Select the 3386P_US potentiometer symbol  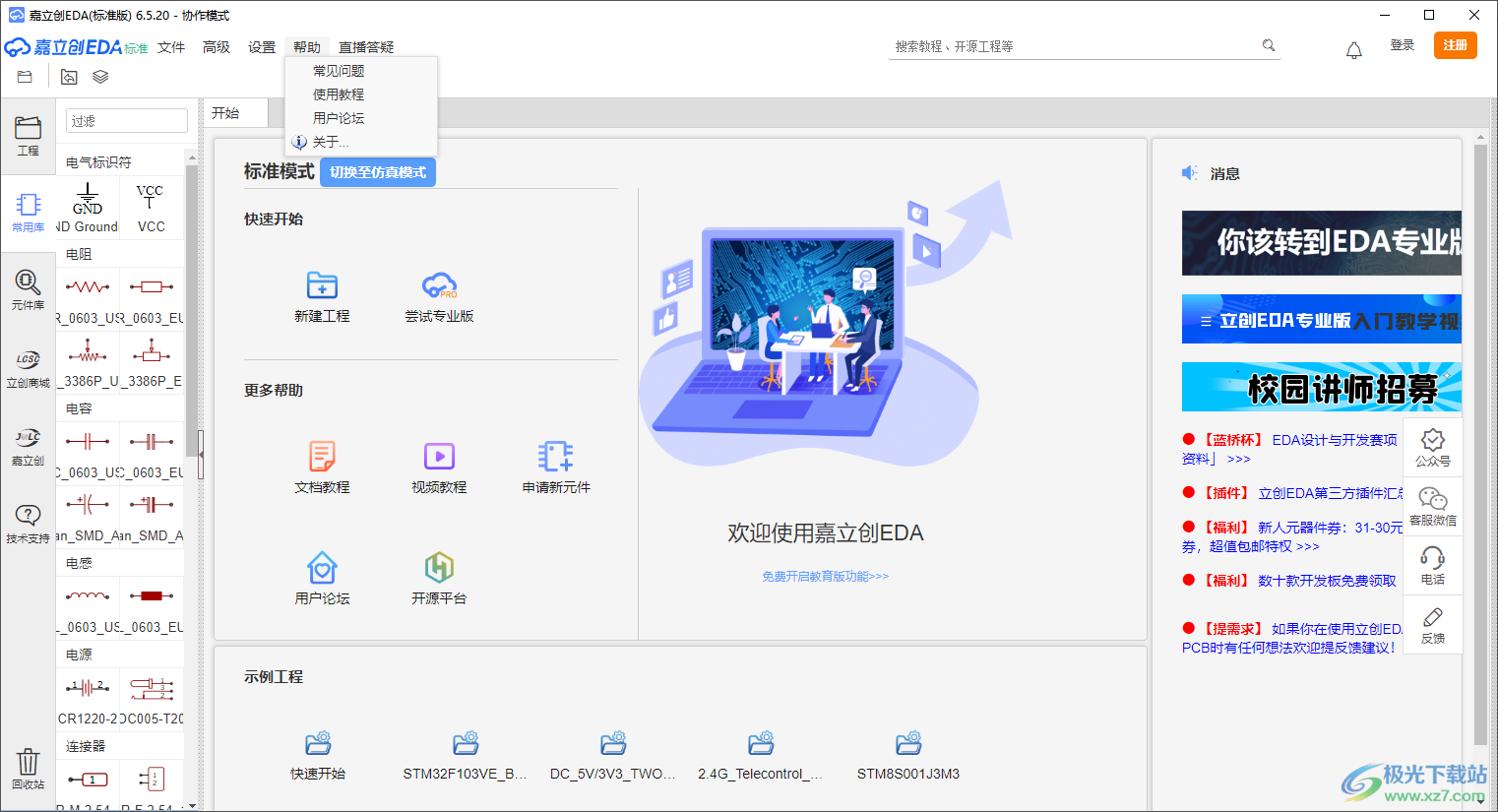(88, 361)
